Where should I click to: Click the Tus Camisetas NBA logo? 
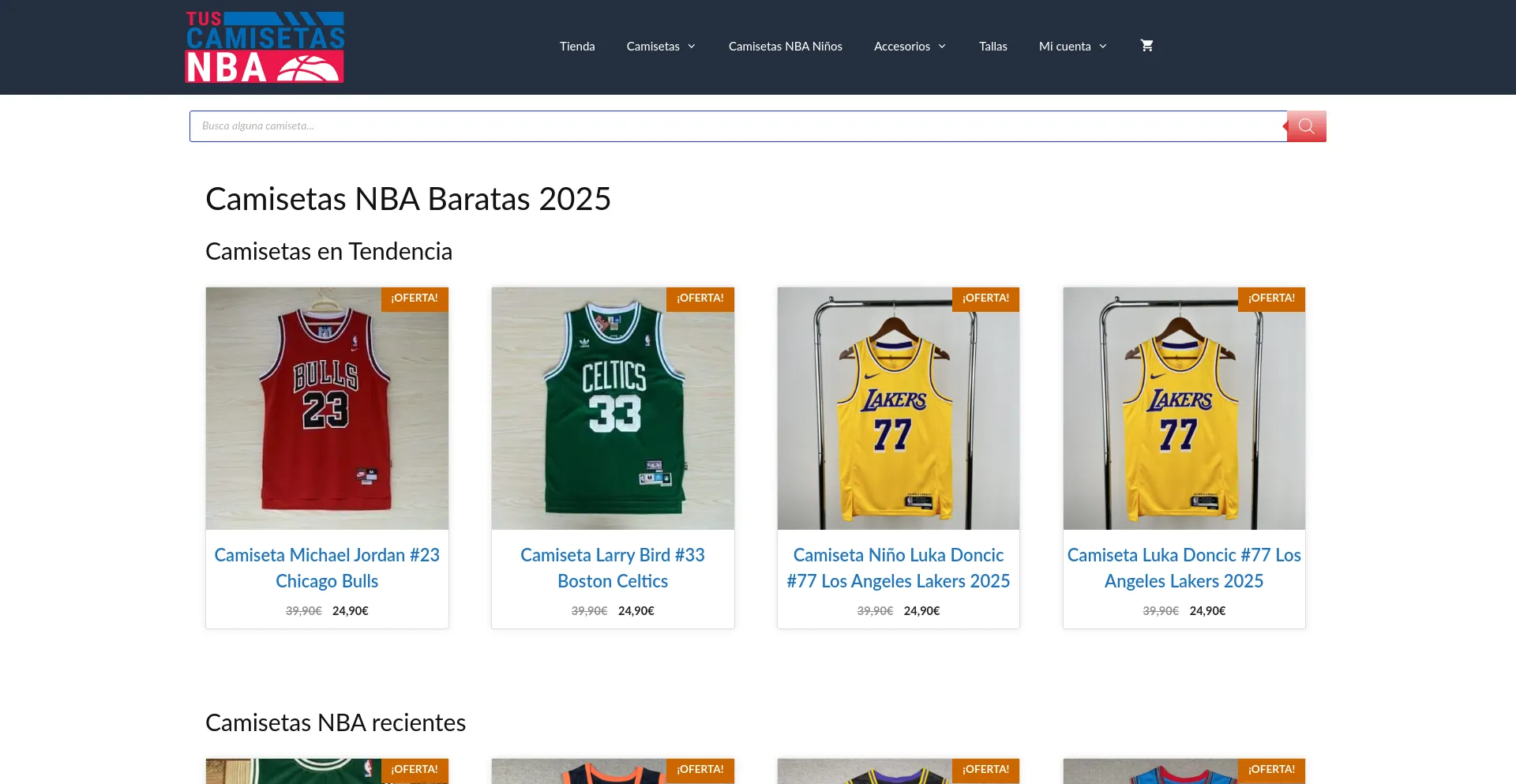(x=264, y=46)
